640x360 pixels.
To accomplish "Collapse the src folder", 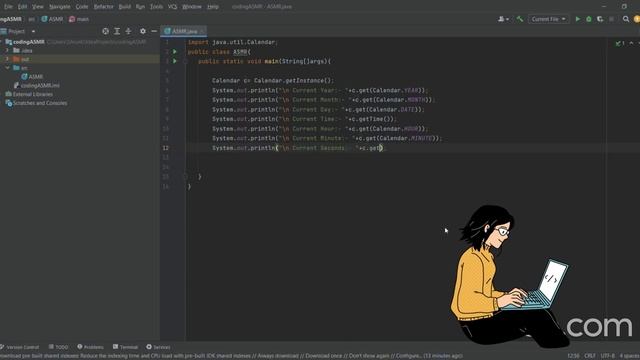I will pos(7,68).
